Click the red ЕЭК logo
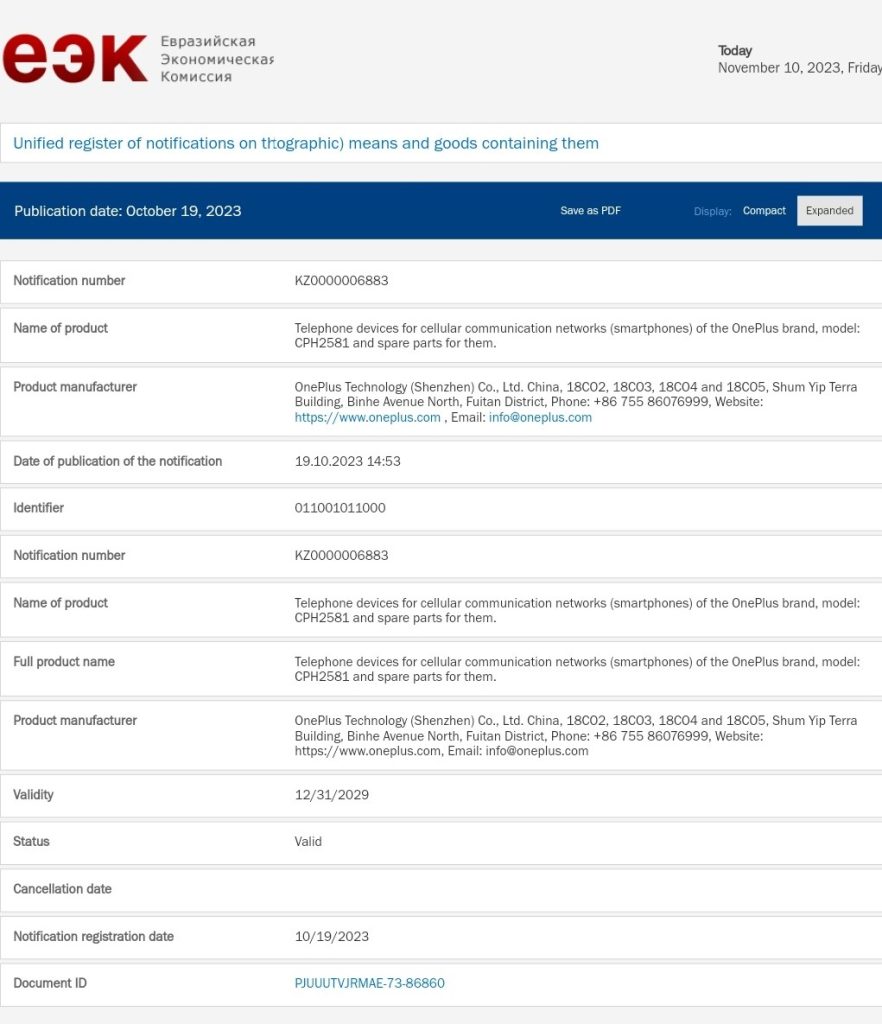Image resolution: width=882 pixels, height=1024 pixels. click(75, 60)
